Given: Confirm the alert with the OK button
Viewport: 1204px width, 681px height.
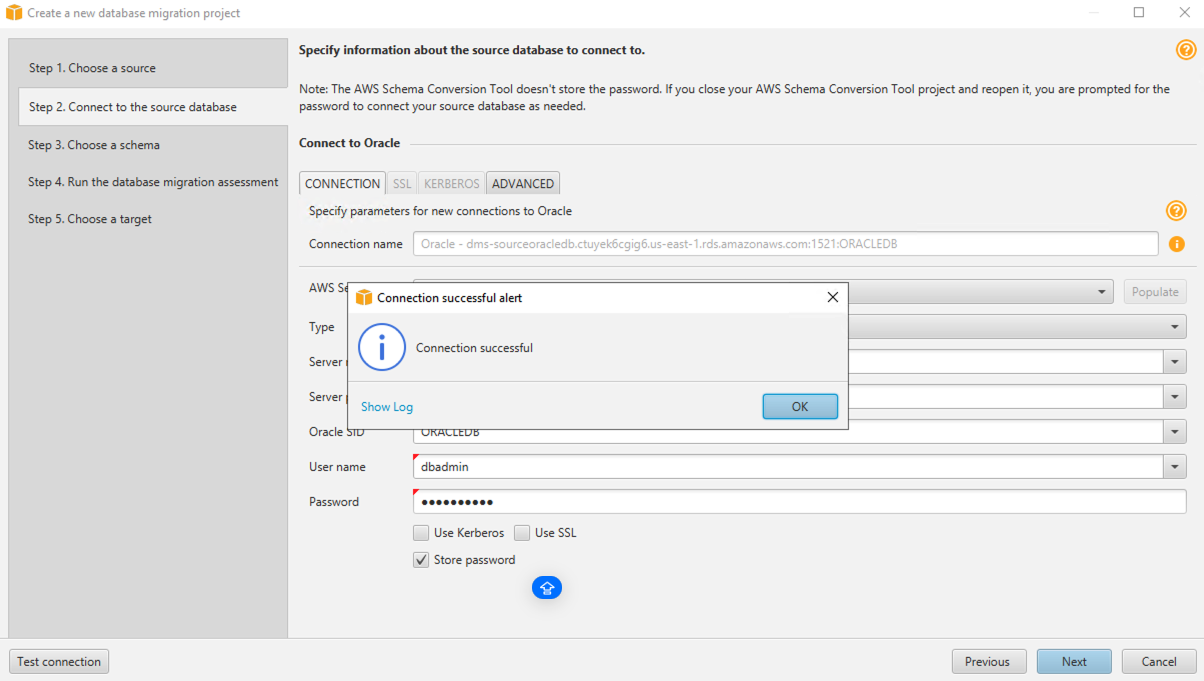Looking at the screenshot, I should coord(800,407).
